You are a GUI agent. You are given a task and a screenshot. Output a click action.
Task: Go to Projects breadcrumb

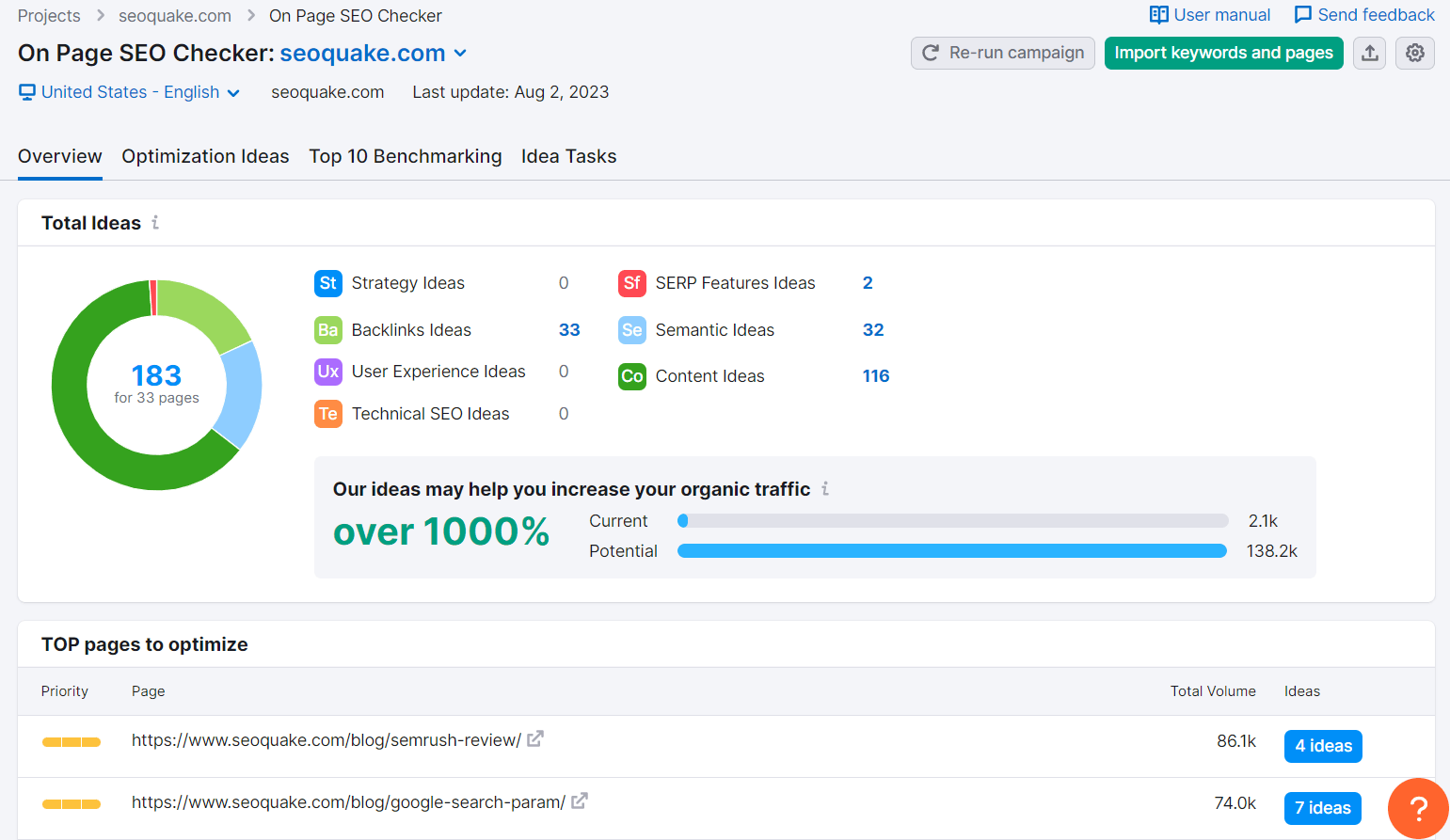tap(49, 16)
